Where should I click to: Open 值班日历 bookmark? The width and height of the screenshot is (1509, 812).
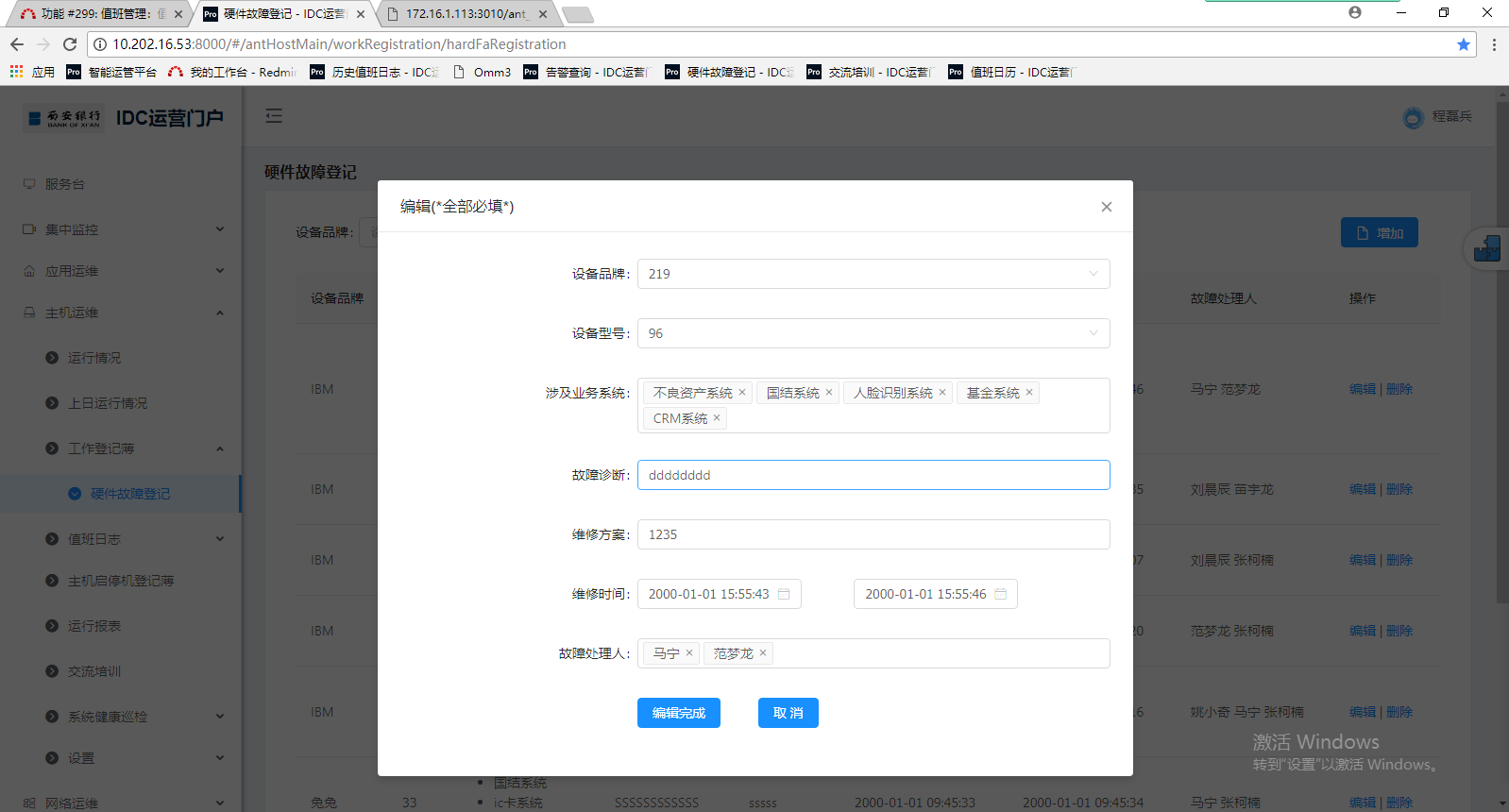1011,72
